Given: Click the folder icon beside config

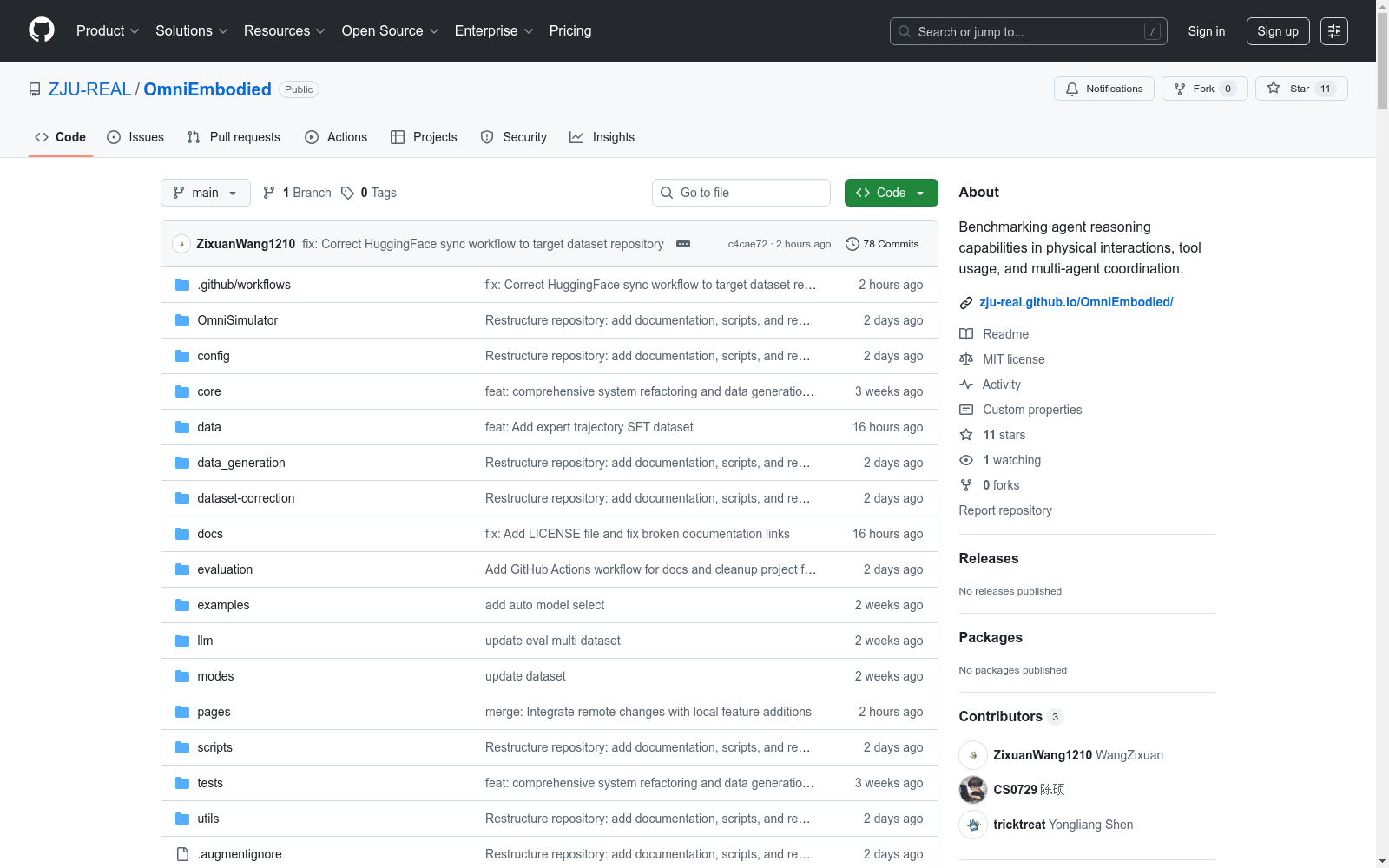Looking at the screenshot, I should [182, 356].
